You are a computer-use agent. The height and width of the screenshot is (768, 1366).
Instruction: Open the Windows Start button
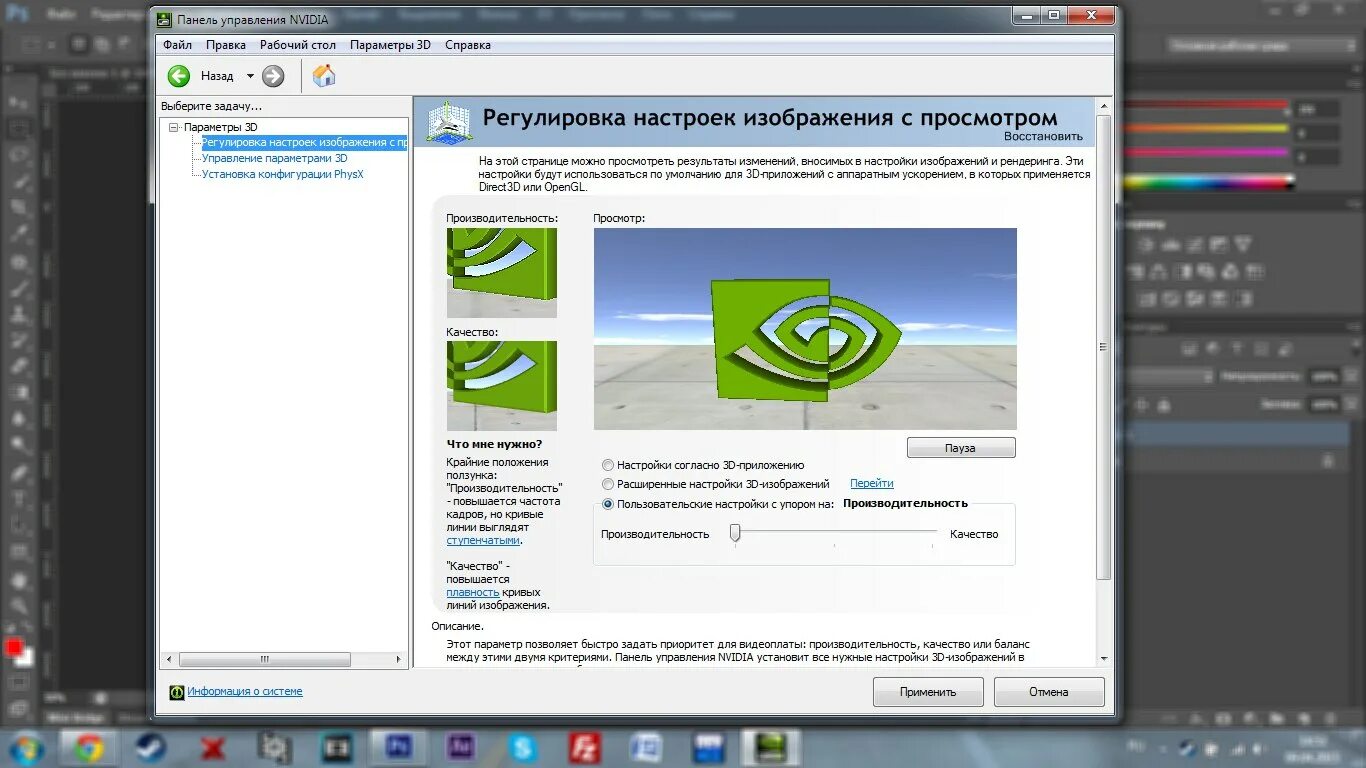[x=26, y=748]
